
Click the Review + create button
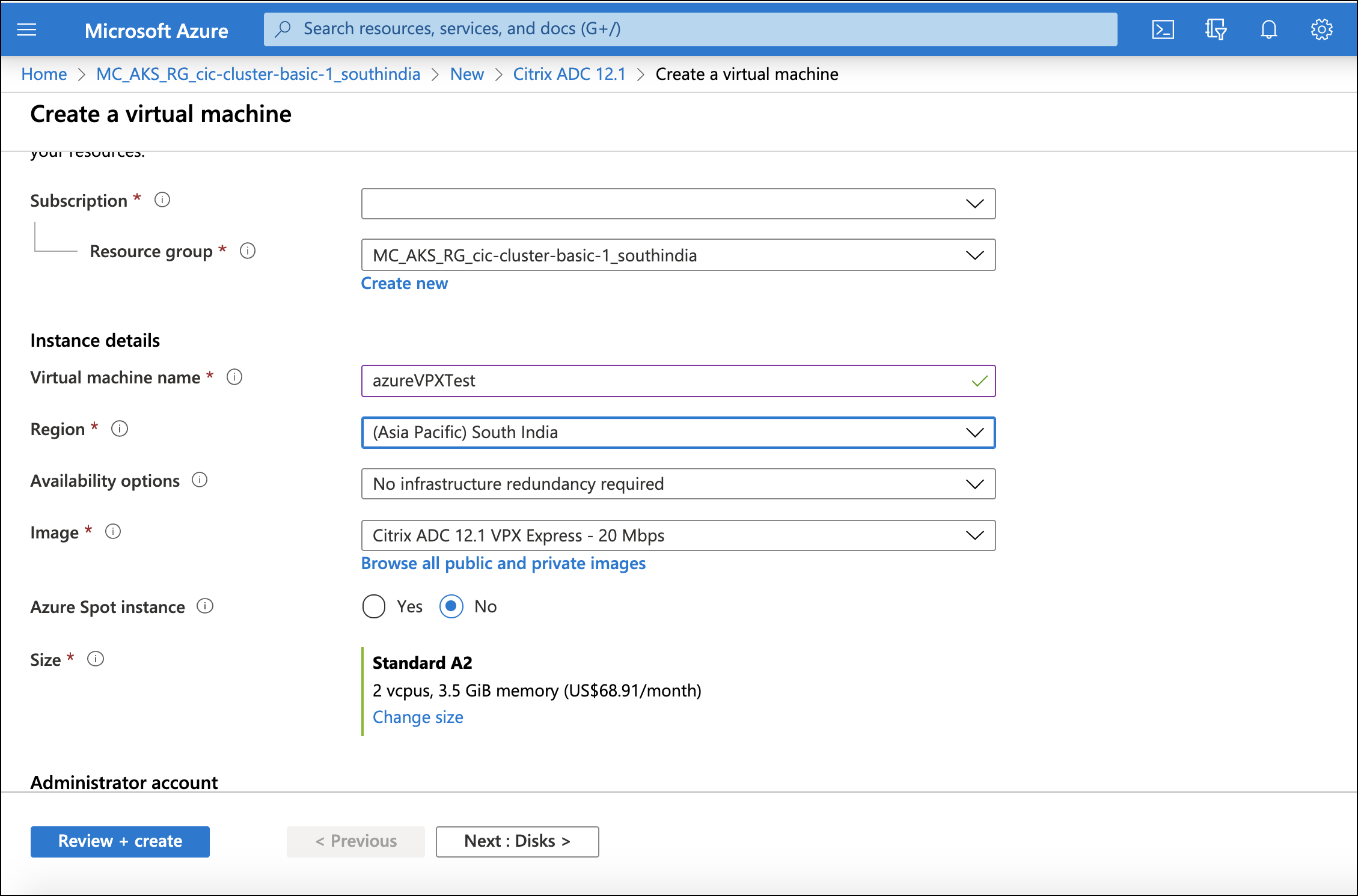click(x=120, y=841)
